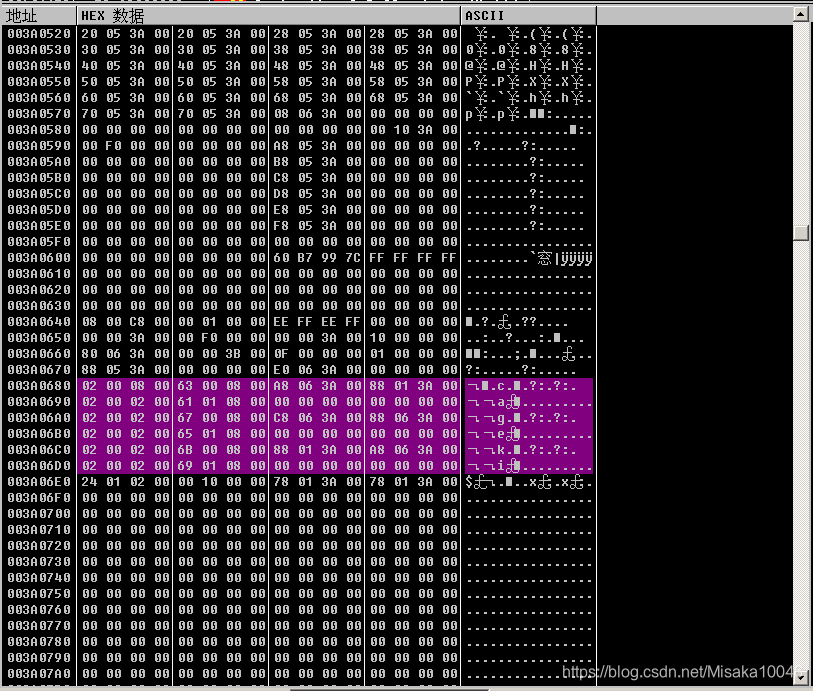Click hex byte 24 in row 003A06E0
The image size is (813, 691).
(89, 482)
